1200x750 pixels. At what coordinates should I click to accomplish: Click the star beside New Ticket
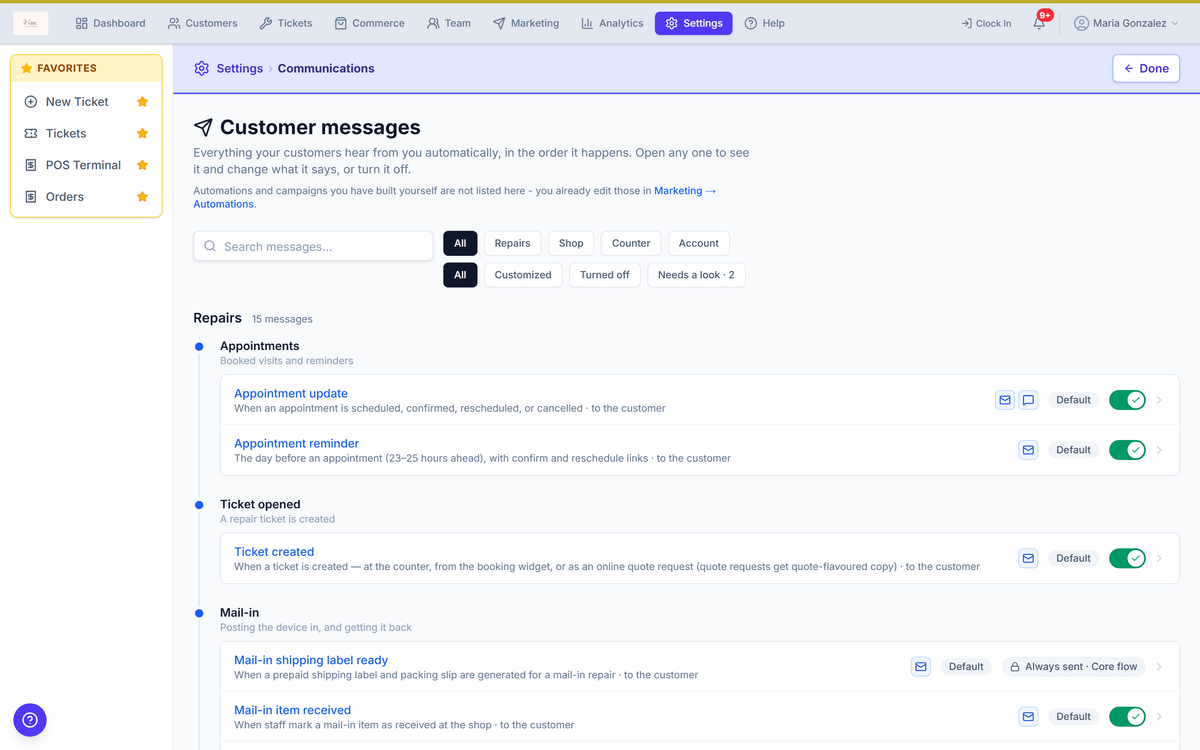[x=142, y=102]
